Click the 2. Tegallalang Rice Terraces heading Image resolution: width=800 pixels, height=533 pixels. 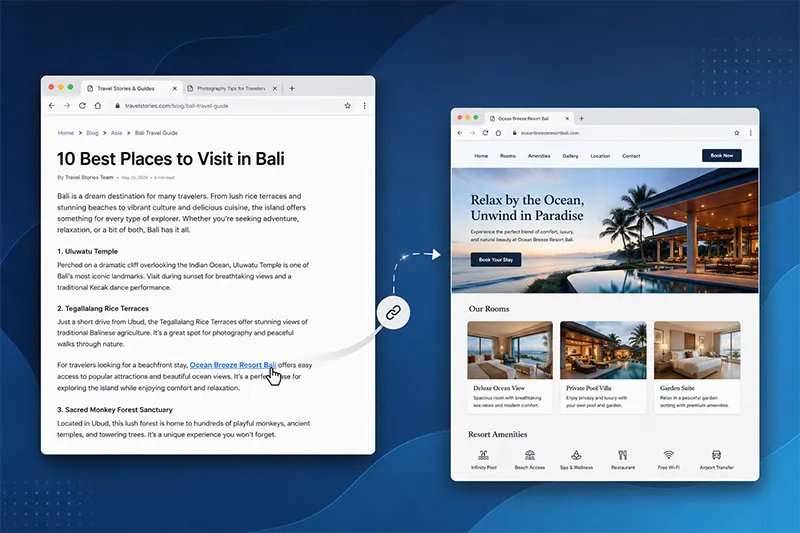click(x=103, y=309)
